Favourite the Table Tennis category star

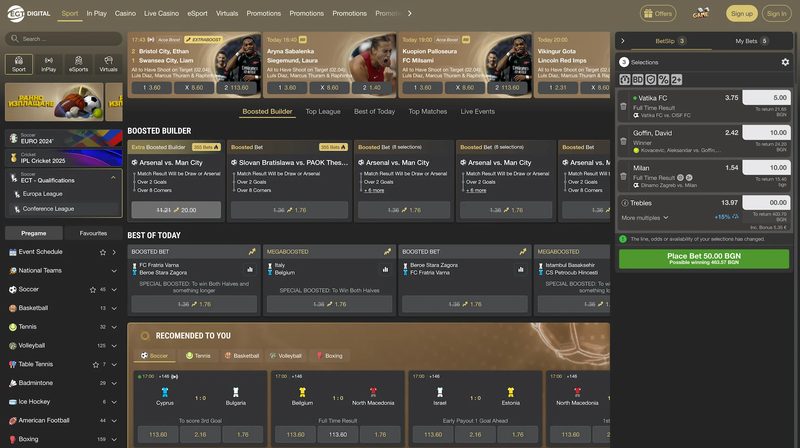(96, 364)
